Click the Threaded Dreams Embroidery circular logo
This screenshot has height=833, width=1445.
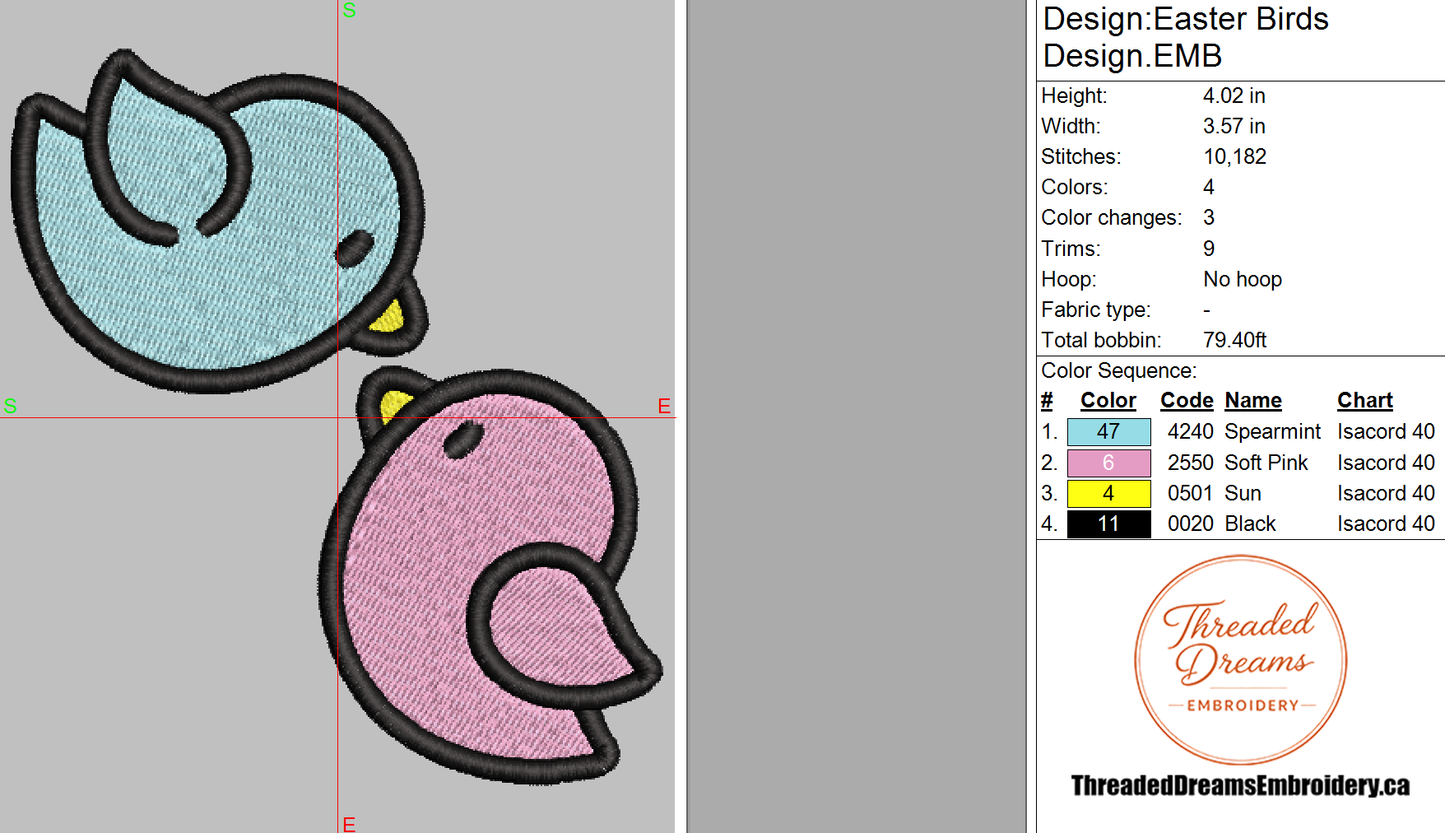[x=1241, y=660]
